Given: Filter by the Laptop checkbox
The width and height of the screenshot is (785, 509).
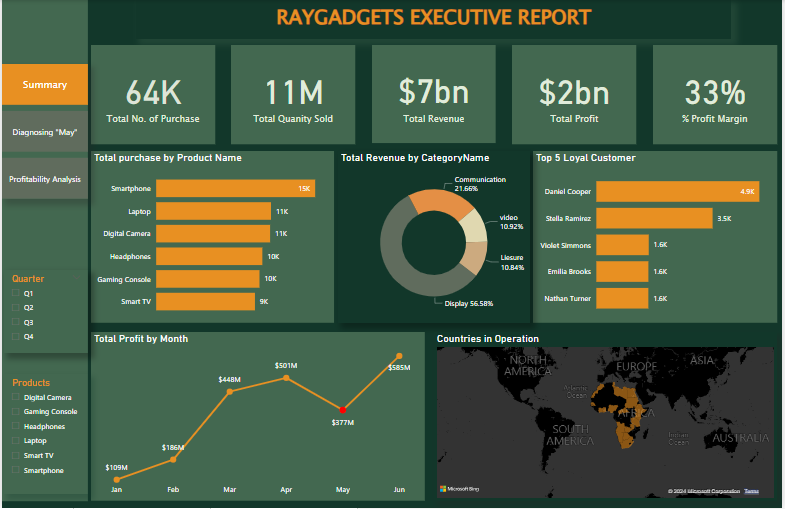Looking at the screenshot, I should (x=15, y=441).
